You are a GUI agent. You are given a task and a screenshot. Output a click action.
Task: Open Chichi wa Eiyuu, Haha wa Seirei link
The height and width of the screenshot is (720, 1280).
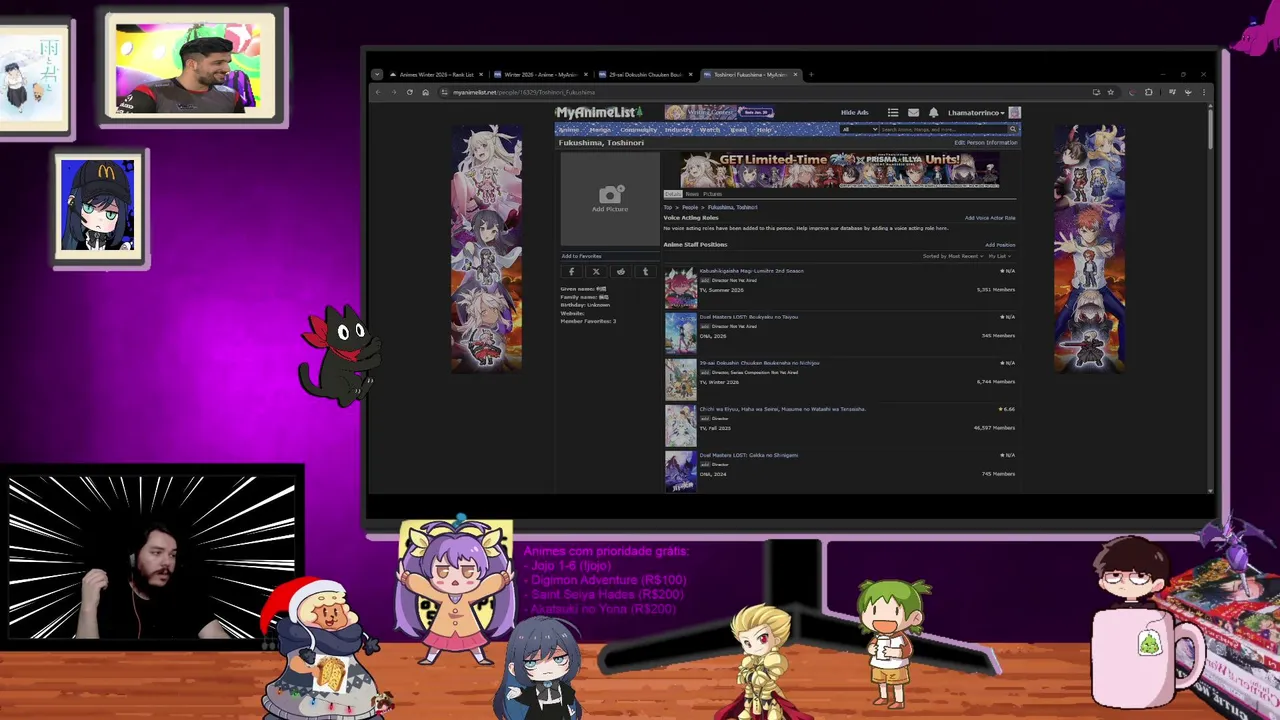[x=782, y=409]
